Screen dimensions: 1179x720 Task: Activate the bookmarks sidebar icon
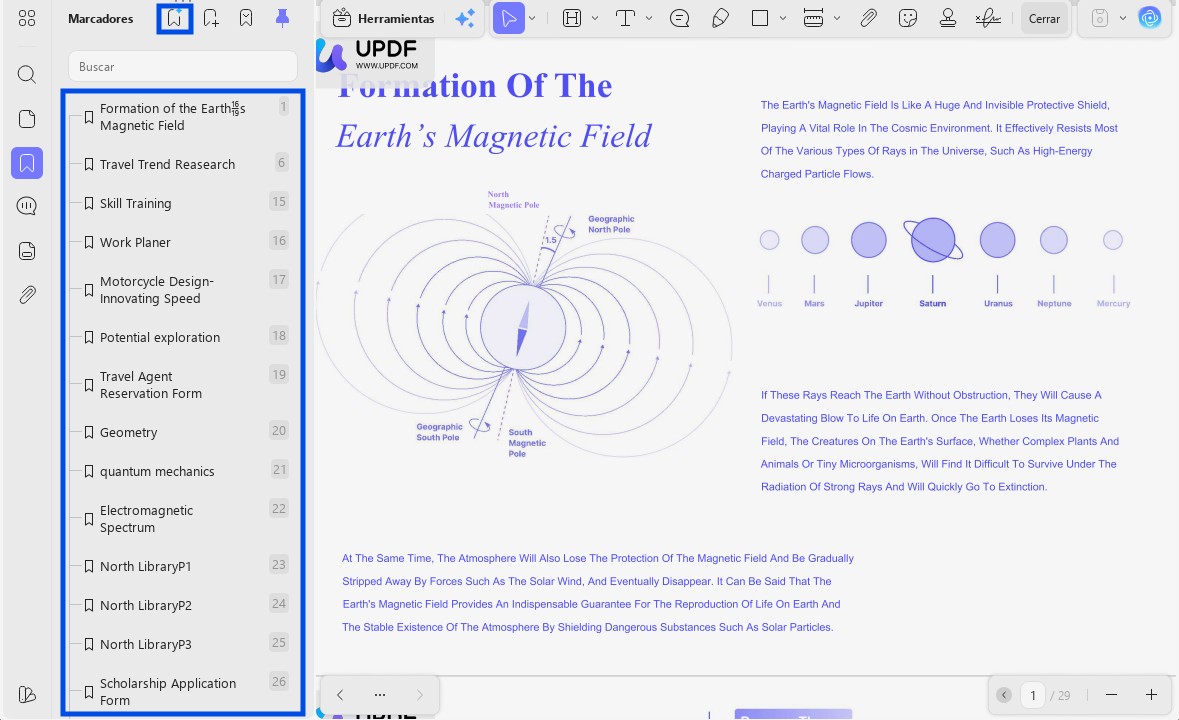point(27,162)
